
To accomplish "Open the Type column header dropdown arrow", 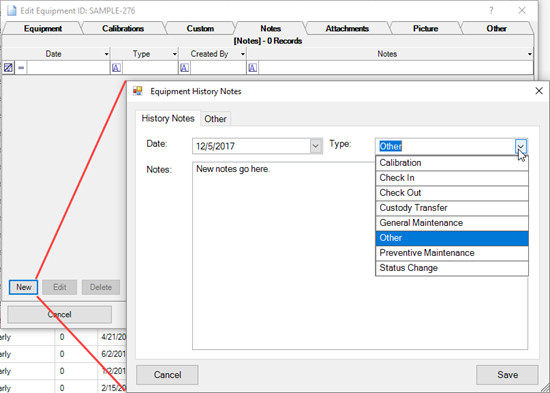I will [x=174, y=54].
